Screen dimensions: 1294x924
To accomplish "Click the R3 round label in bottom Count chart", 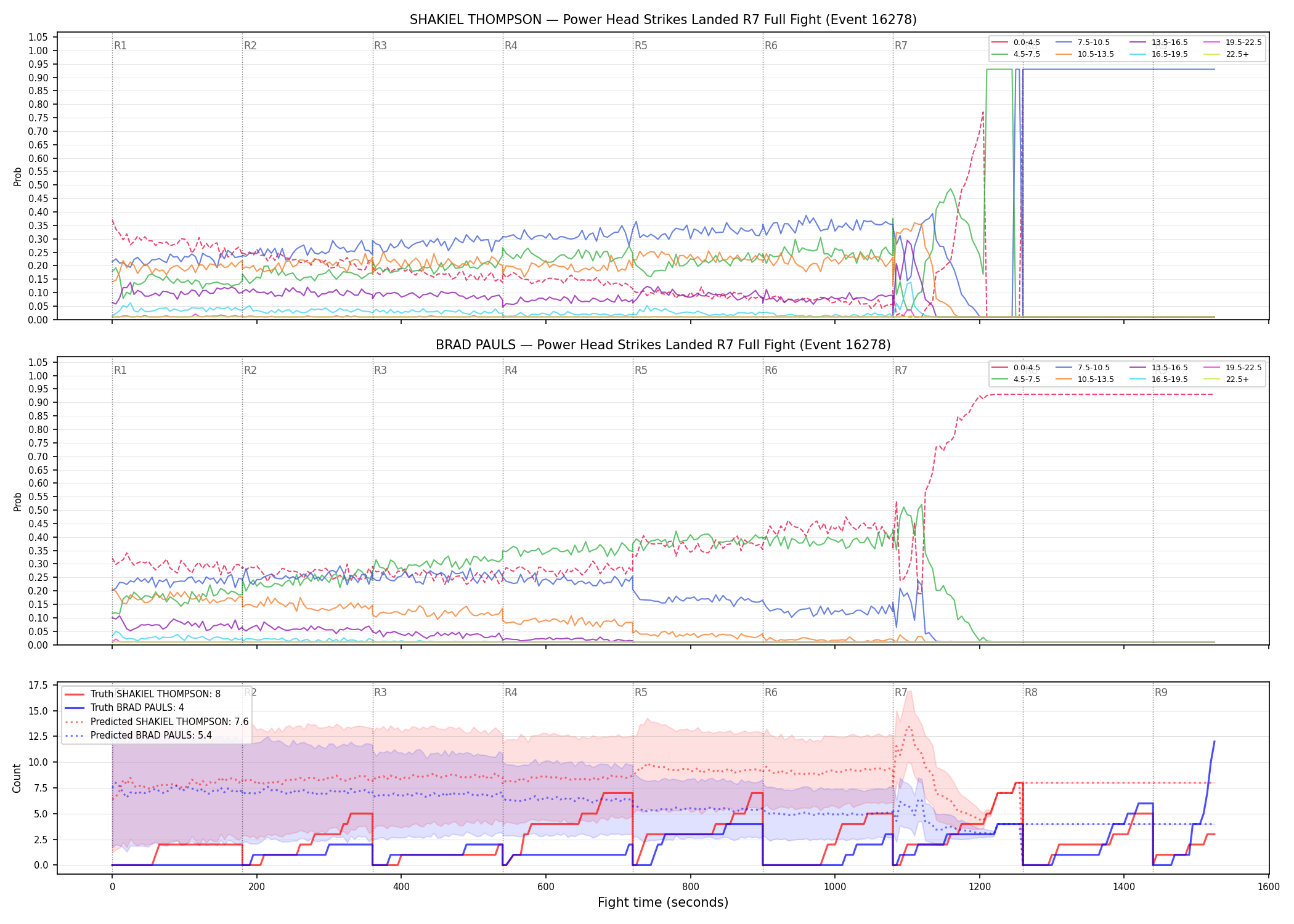I will [x=380, y=692].
